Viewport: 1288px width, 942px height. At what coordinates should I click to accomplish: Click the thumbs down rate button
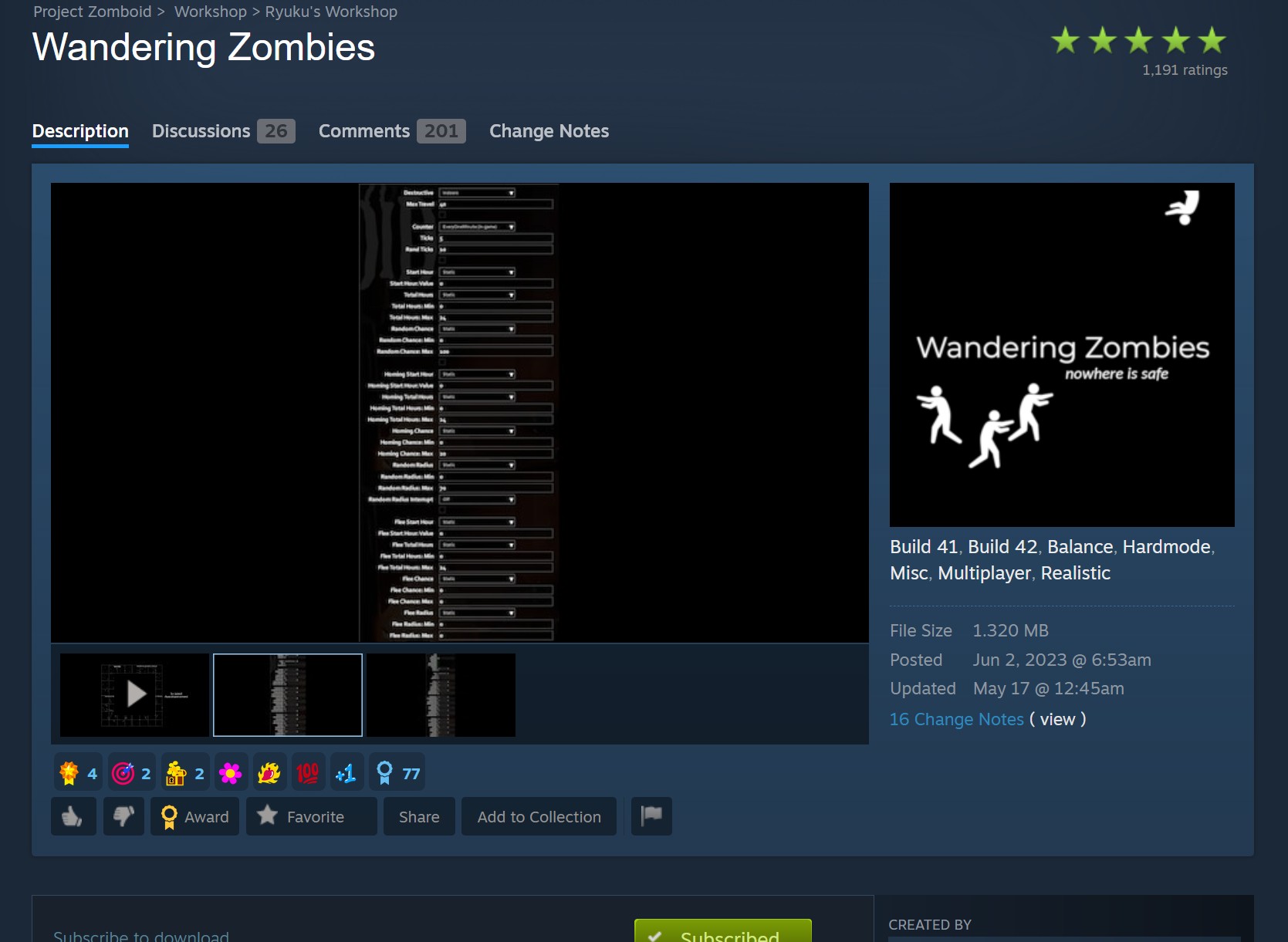123,816
